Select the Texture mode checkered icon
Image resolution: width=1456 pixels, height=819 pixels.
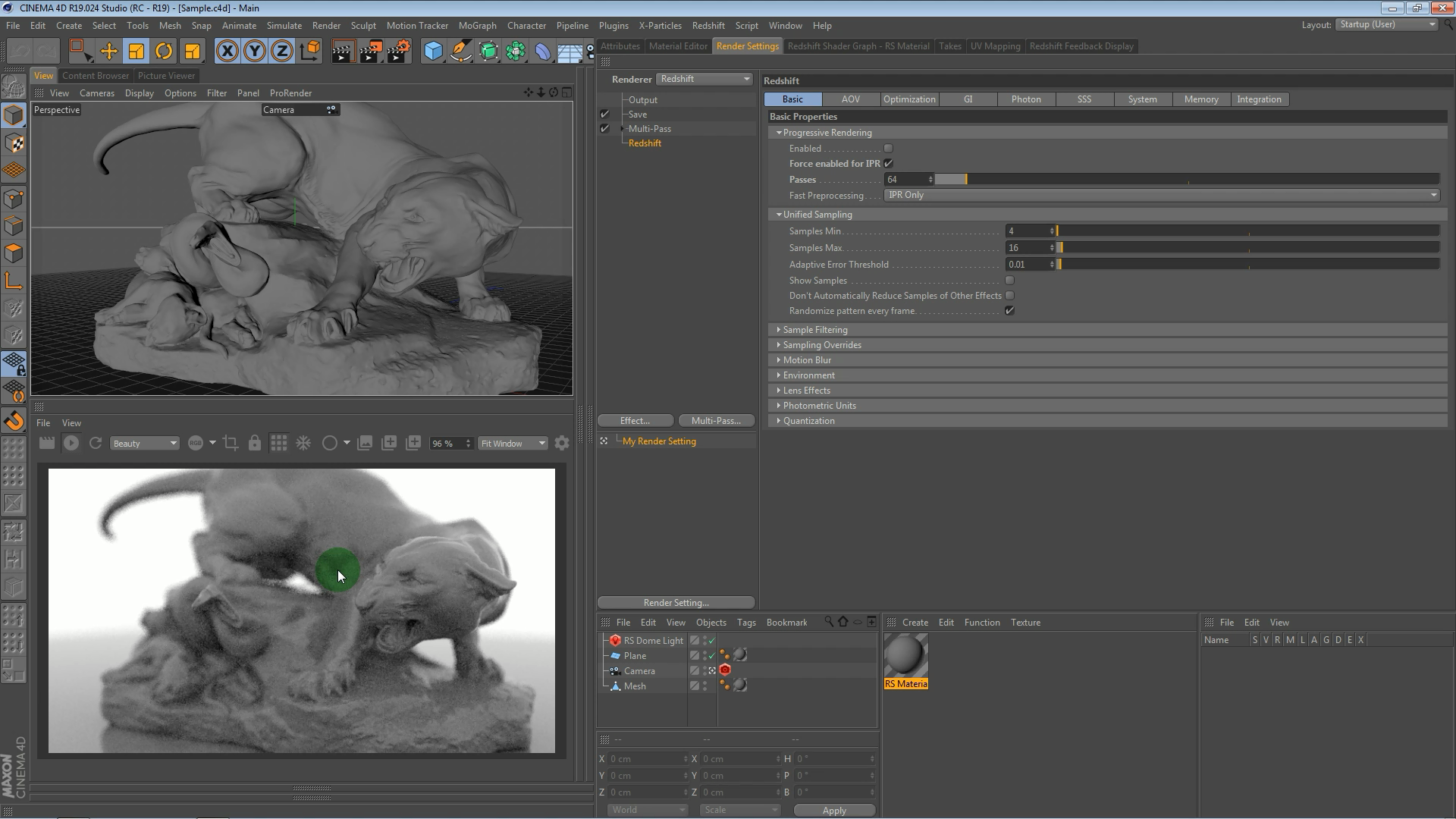pyautogui.click(x=14, y=143)
